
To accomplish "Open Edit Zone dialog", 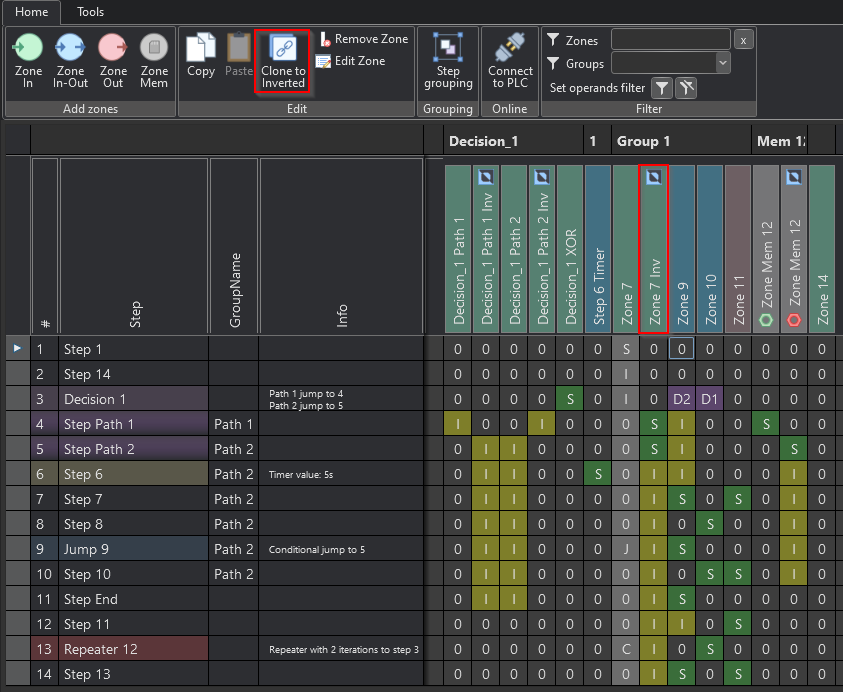I will 351,61.
